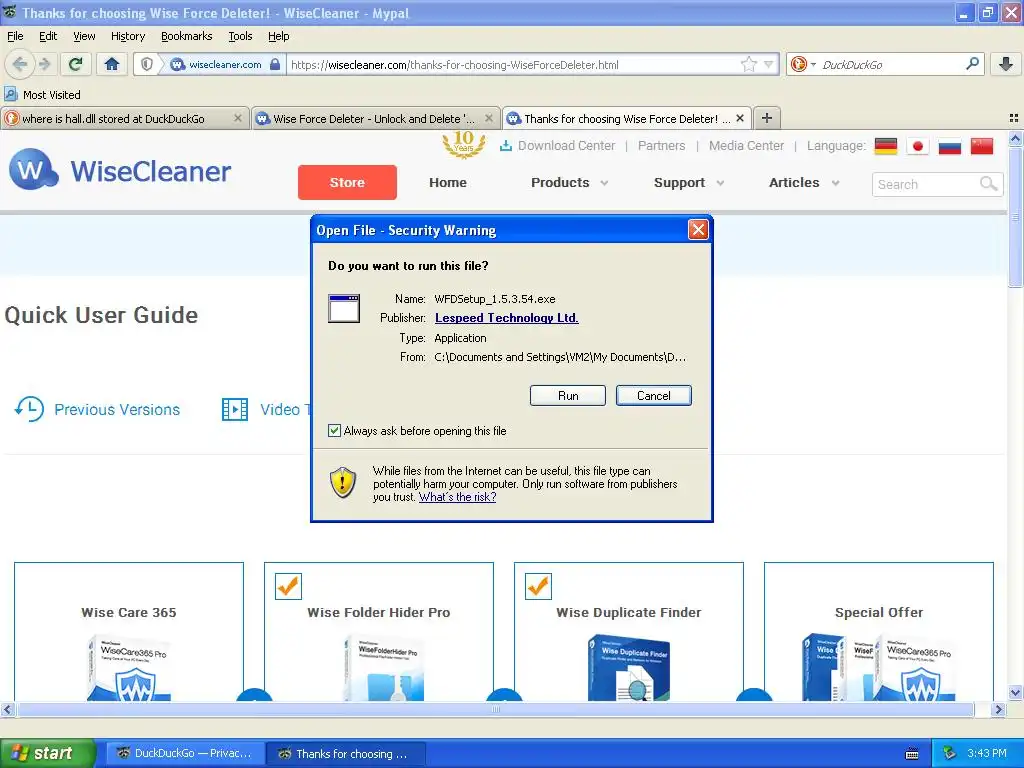The height and width of the screenshot is (768, 1024).
Task: Go forward with the forward arrow
Action: 44,64
